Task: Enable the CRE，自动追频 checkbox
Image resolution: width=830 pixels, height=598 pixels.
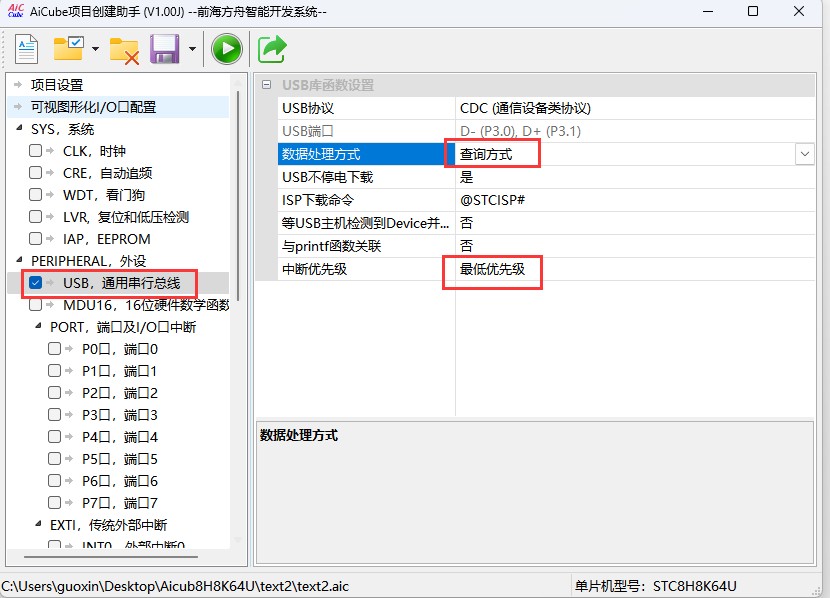Action: pos(35,173)
